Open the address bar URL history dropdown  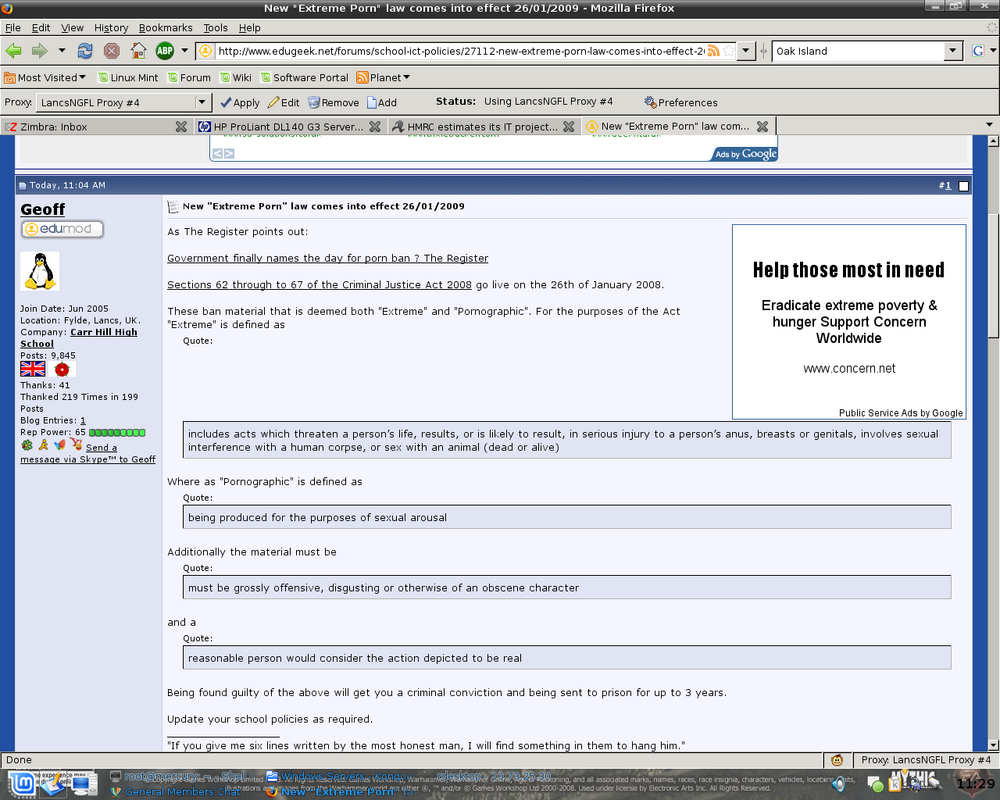click(x=746, y=51)
